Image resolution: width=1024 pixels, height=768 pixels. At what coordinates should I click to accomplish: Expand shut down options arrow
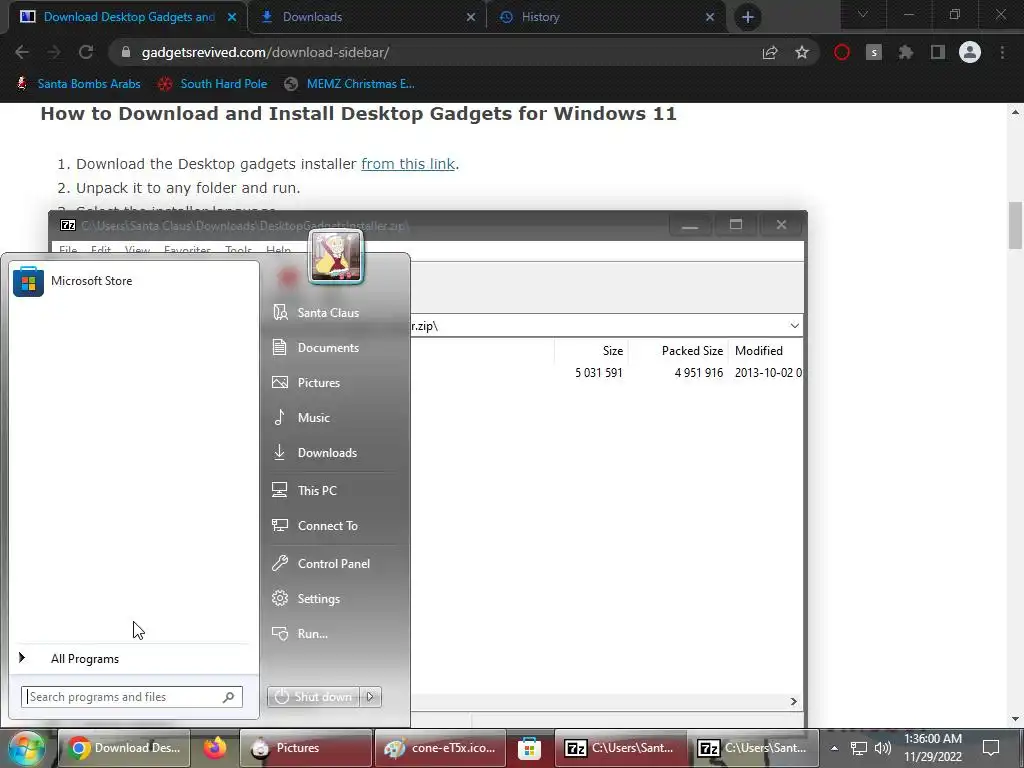pyautogui.click(x=370, y=697)
